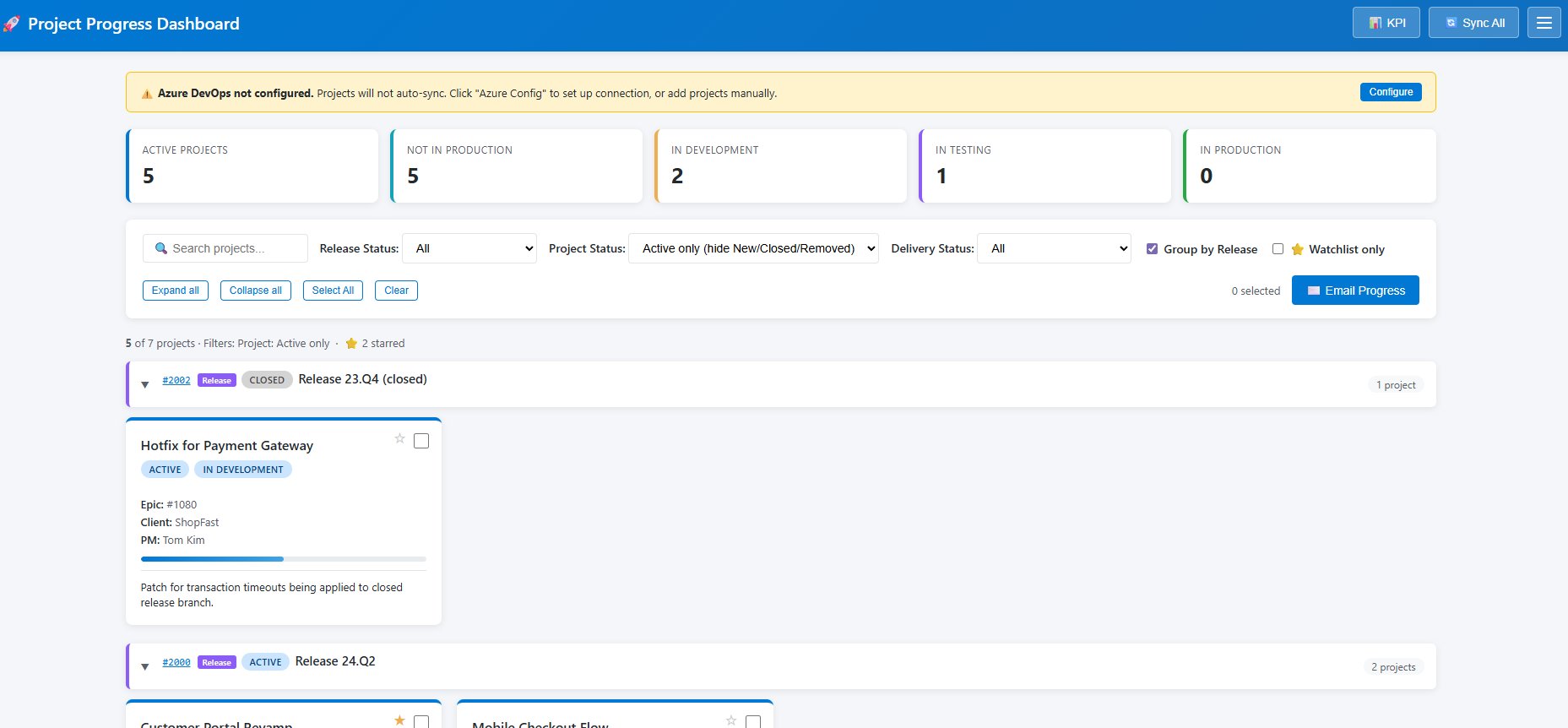Collapse all release groups
The height and width of the screenshot is (728, 1568).
click(x=256, y=291)
